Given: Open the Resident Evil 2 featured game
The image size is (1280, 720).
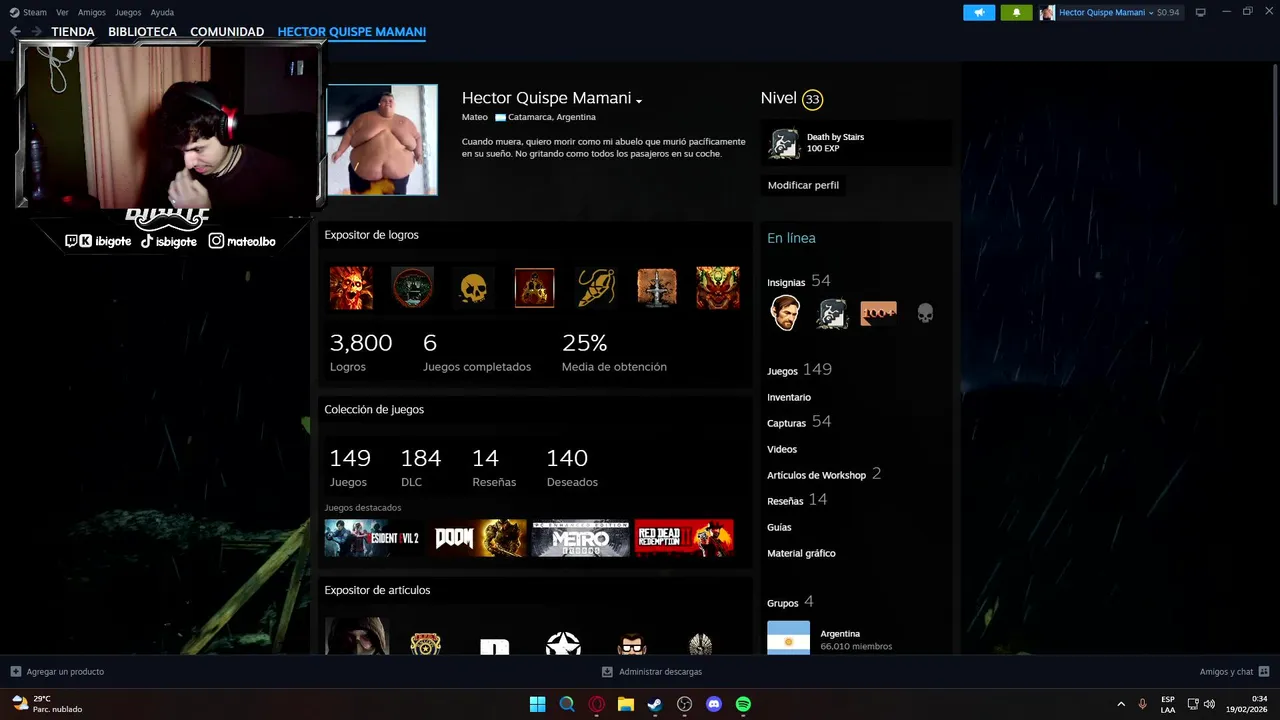Looking at the screenshot, I should [372, 538].
